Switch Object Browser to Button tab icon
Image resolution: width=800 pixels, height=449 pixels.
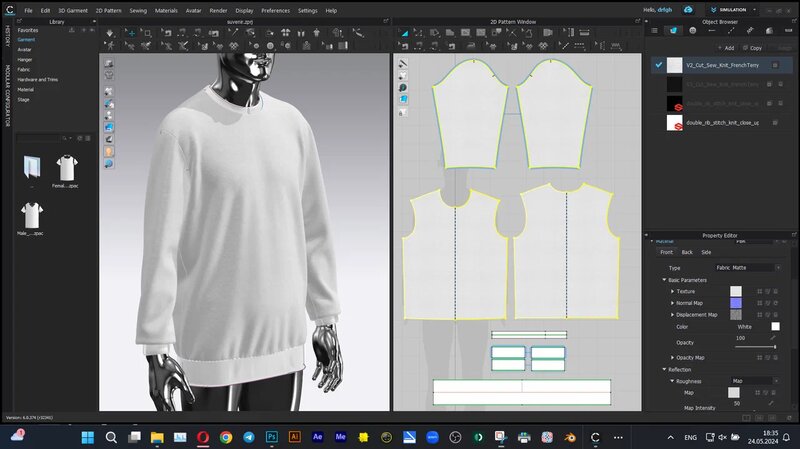click(692, 31)
